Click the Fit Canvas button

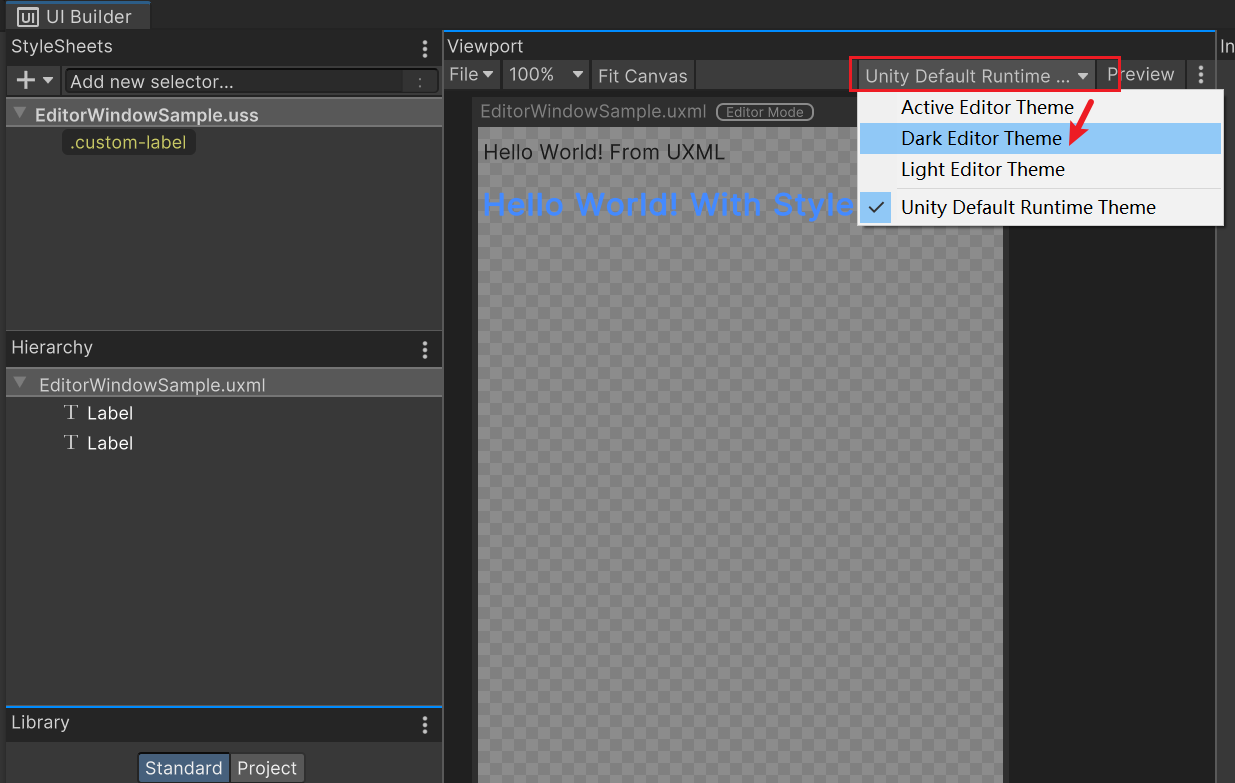click(642, 75)
